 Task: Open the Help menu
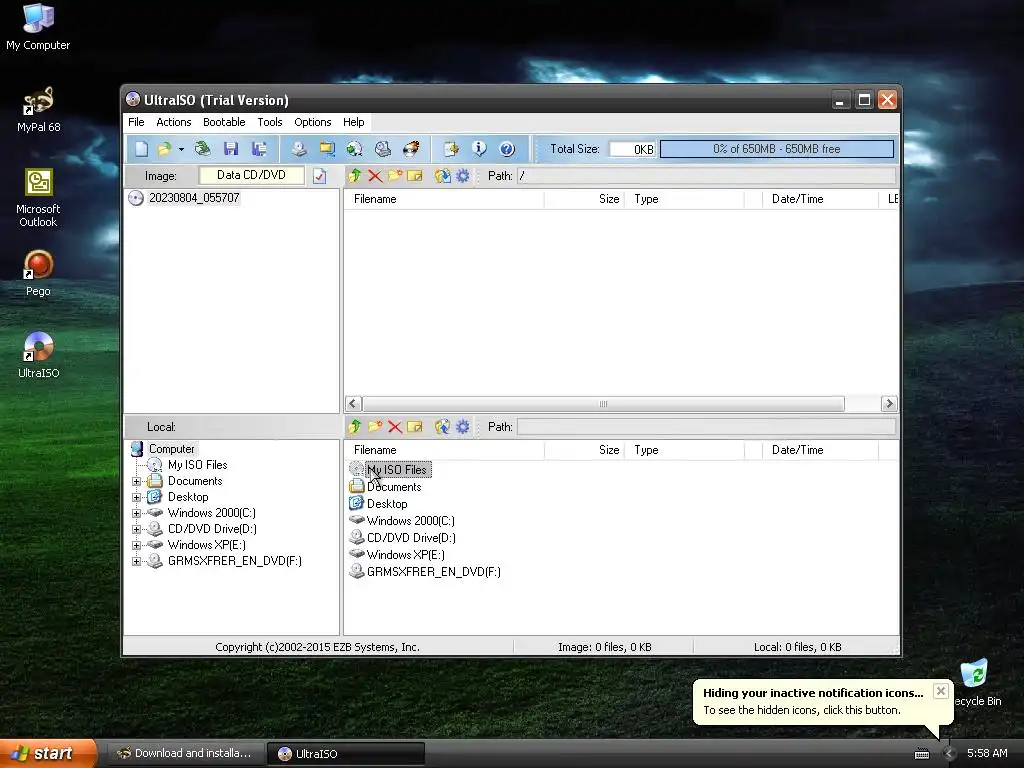[353, 122]
